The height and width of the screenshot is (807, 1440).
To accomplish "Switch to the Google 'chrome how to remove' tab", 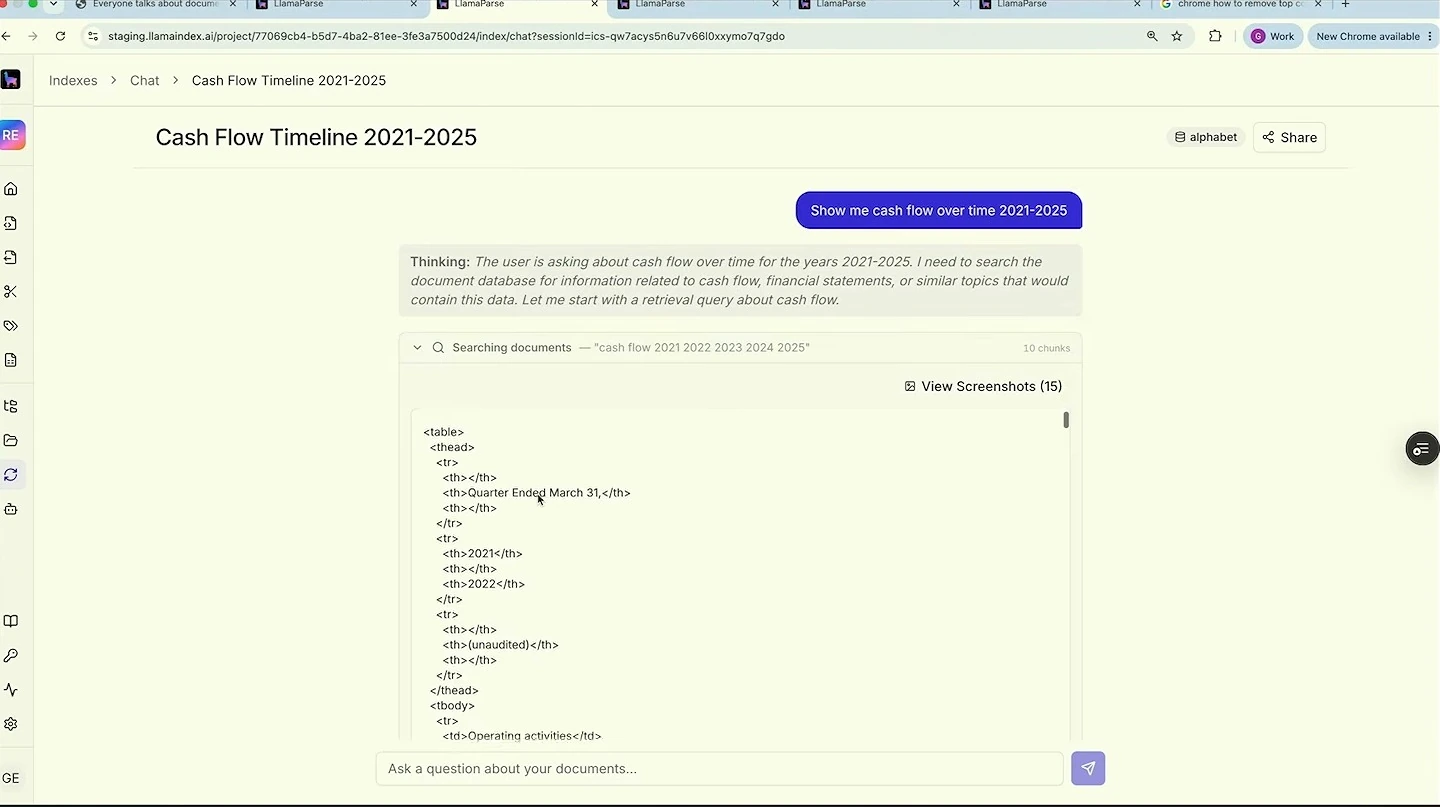I will [x=1241, y=4].
